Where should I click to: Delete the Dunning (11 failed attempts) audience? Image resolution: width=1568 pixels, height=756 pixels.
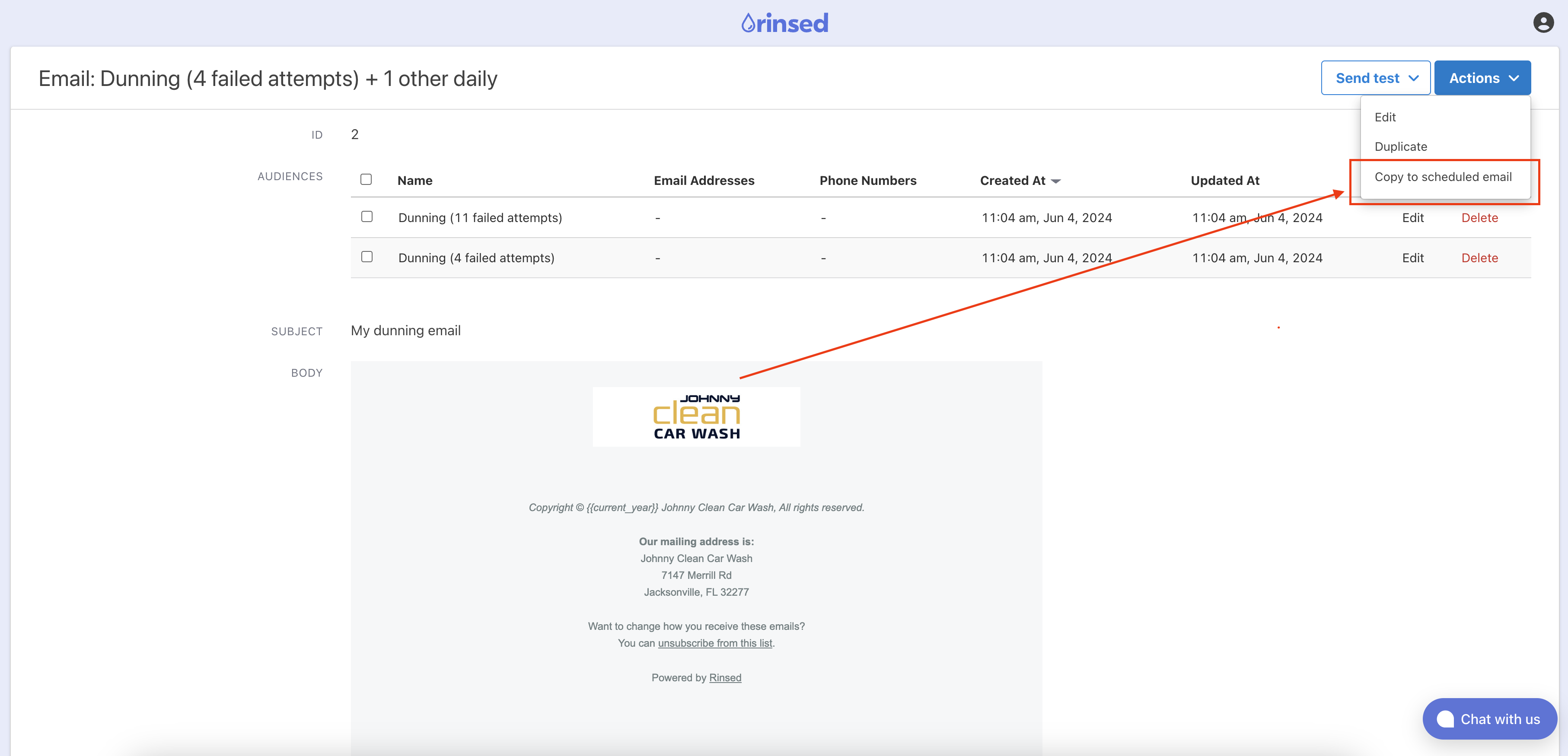(x=1479, y=218)
